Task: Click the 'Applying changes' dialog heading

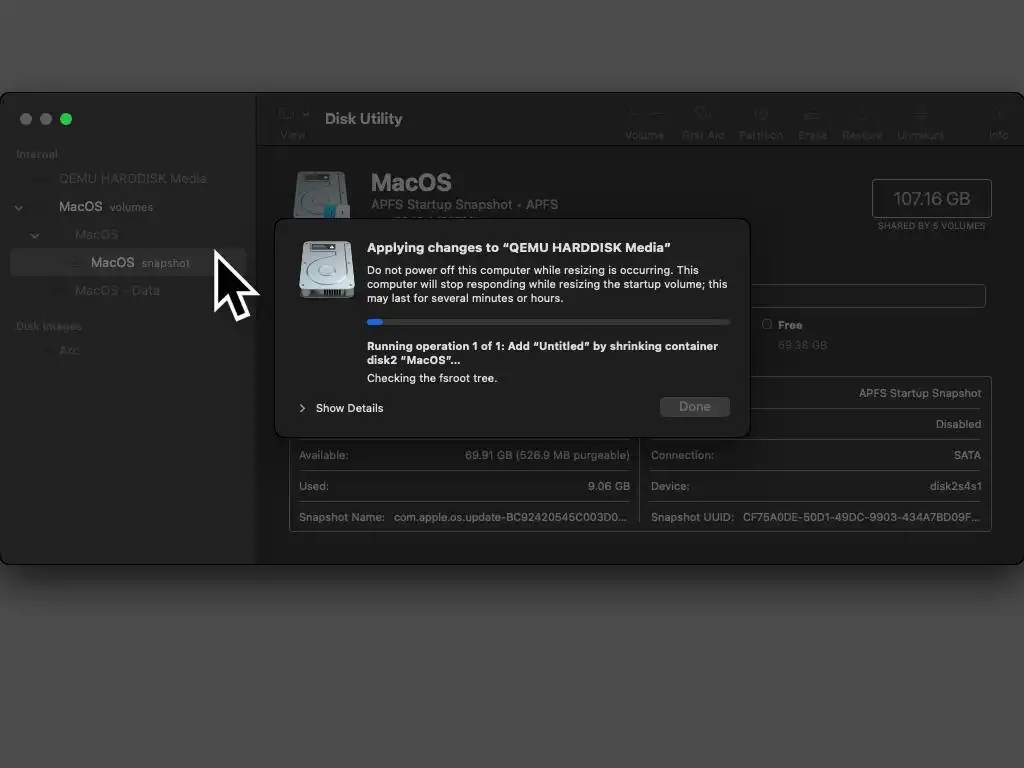Action: point(519,248)
